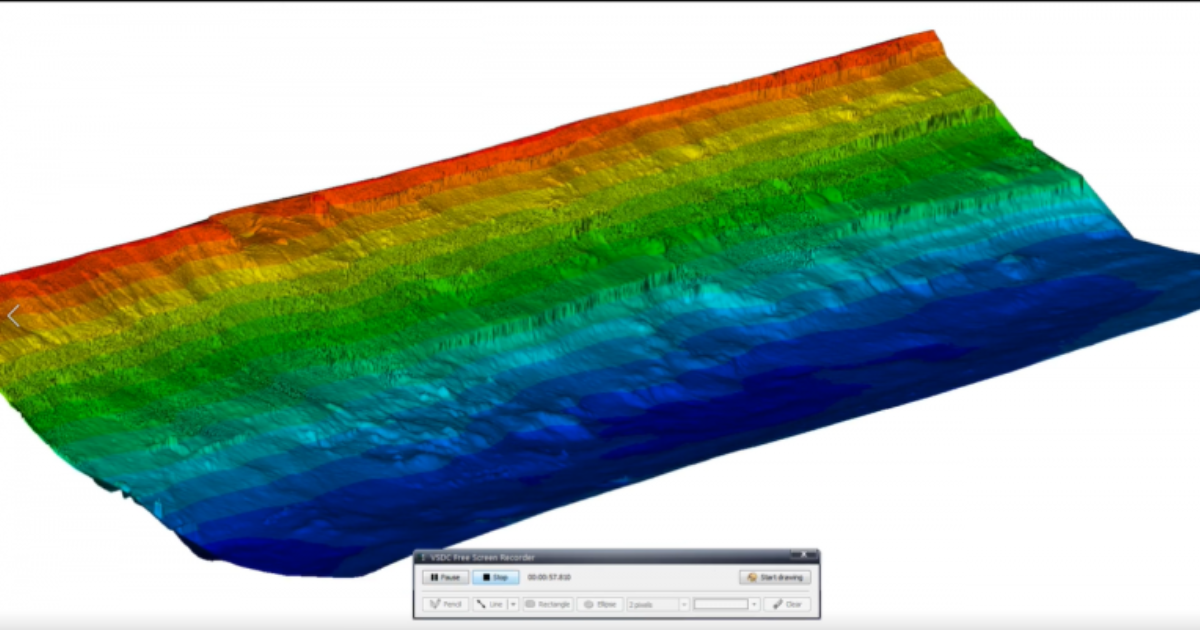The height and width of the screenshot is (630, 1200).
Task: Select the Ellipse drawing tool
Action: 600,604
